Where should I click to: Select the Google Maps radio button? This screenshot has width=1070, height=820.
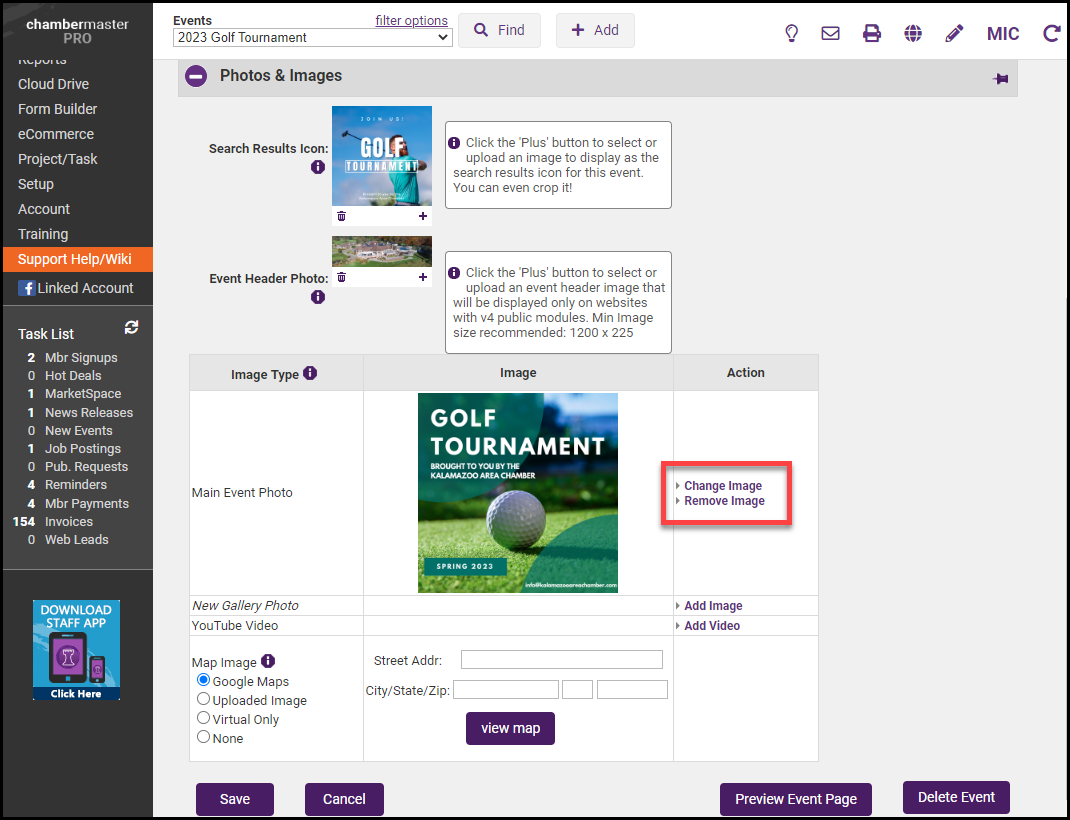[204, 681]
